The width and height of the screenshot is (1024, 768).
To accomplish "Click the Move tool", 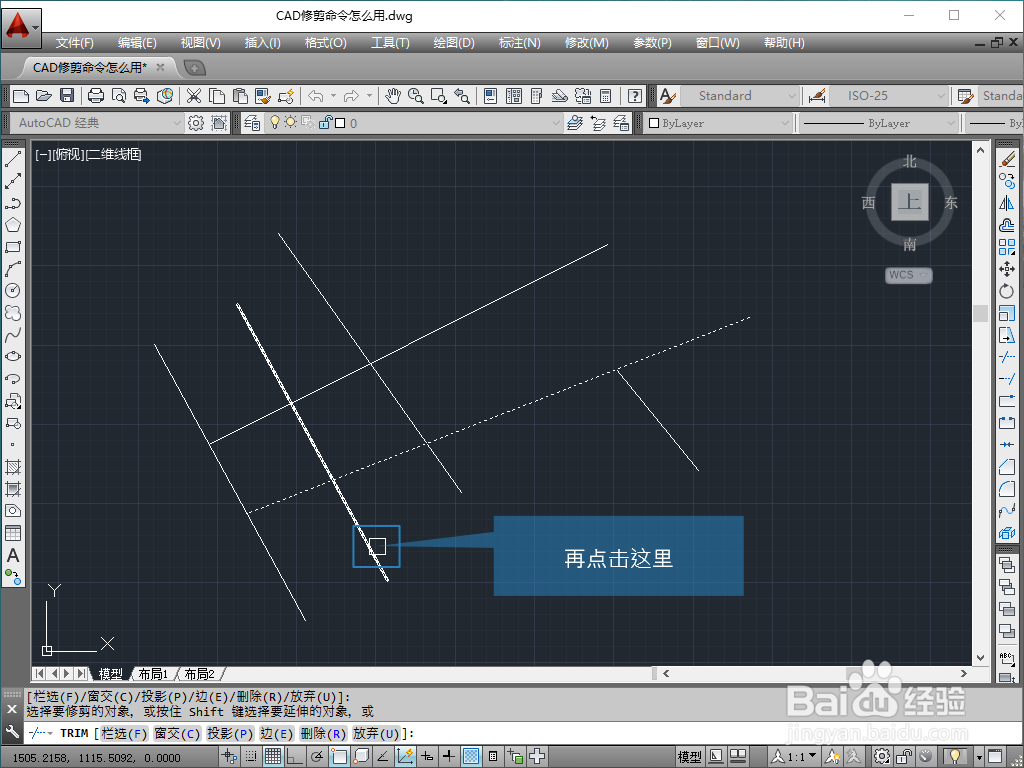I will tap(1007, 269).
